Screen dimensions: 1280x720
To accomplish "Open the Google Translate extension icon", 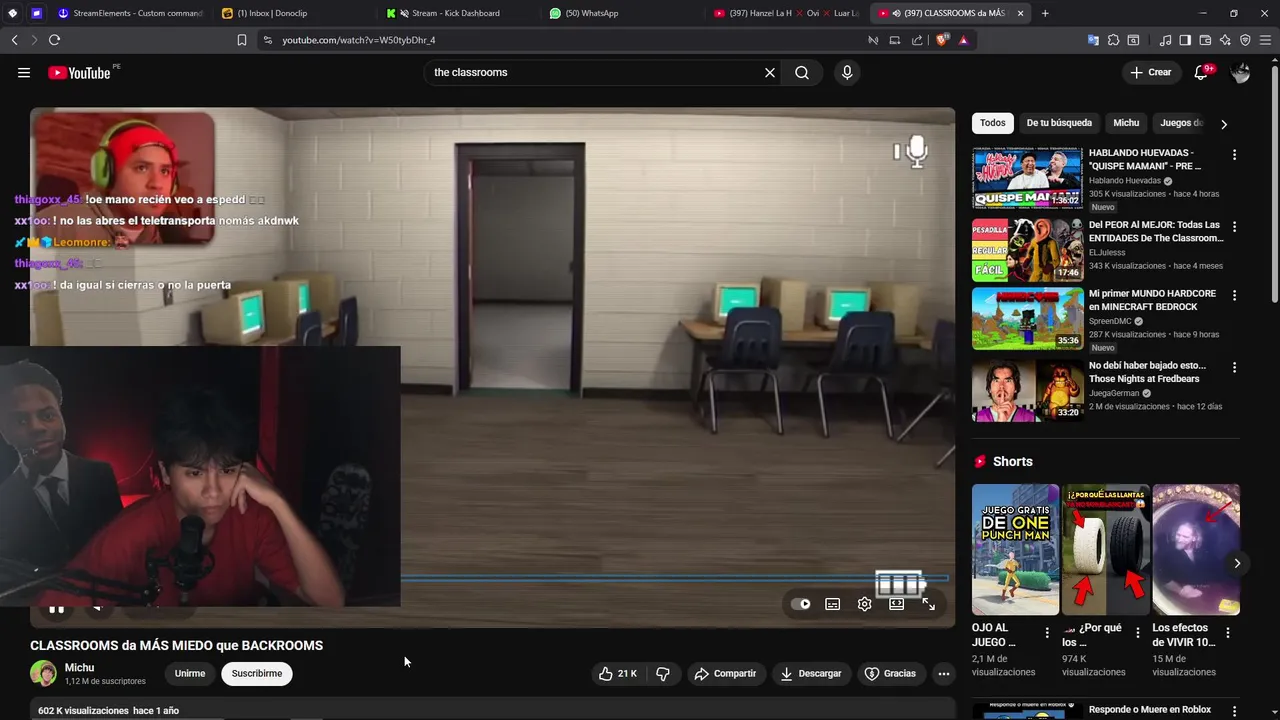I will (x=1093, y=40).
